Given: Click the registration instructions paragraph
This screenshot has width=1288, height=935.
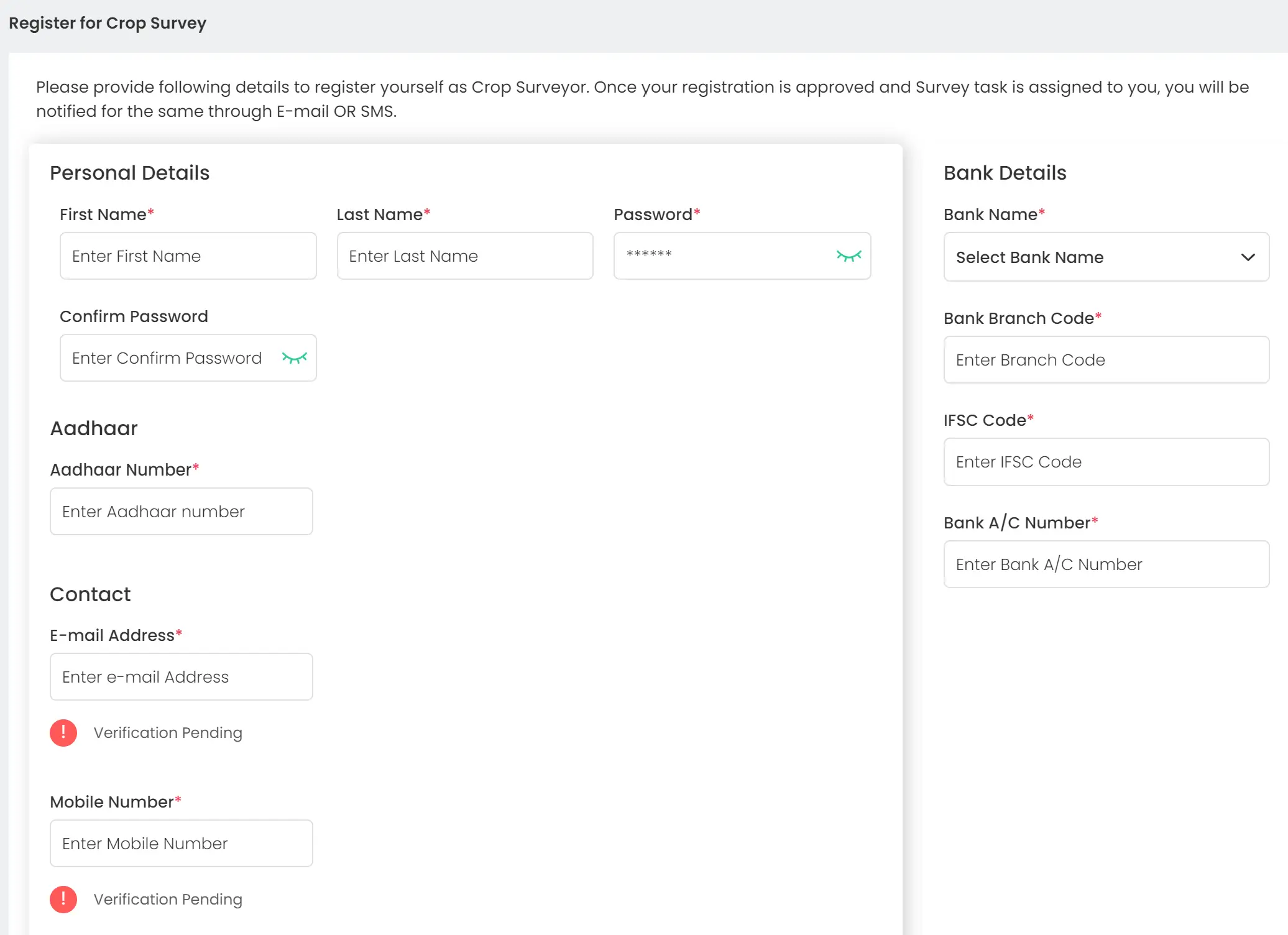Looking at the screenshot, I should click(x=643, y=99).
